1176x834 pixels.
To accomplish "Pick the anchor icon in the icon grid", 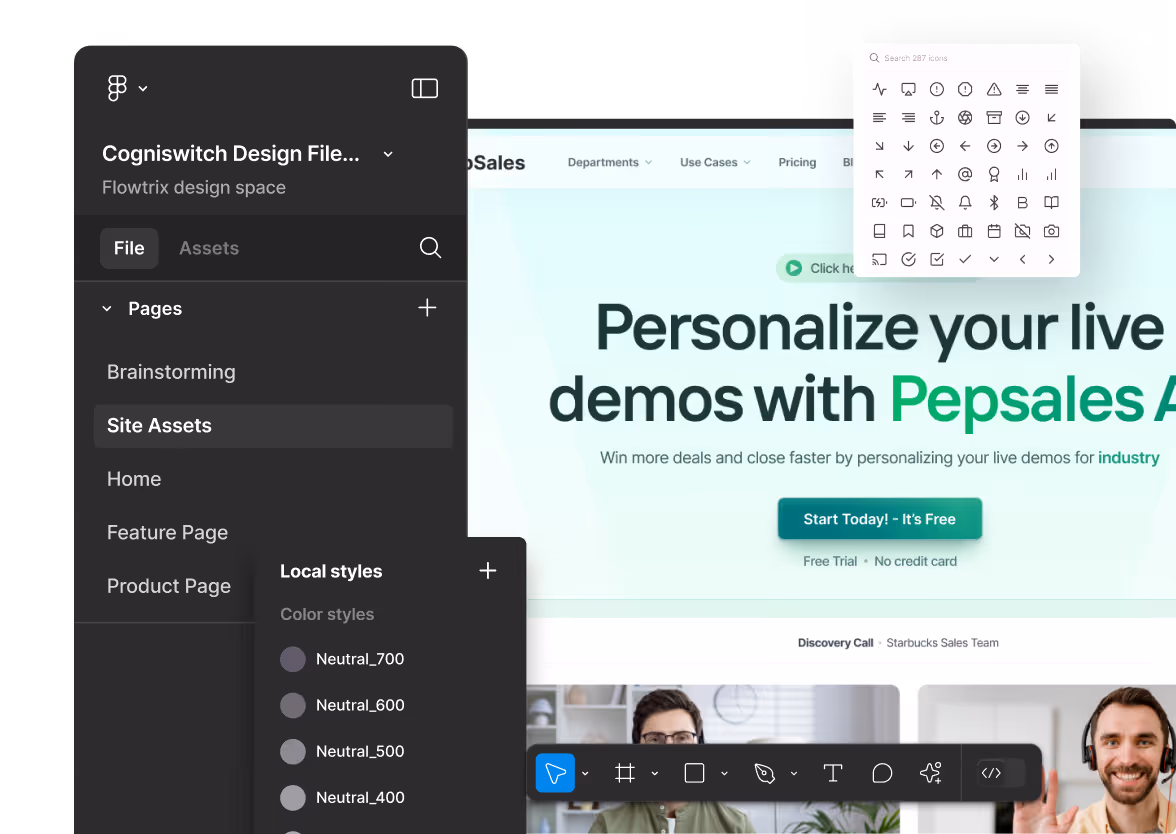I will coord(937,118).
